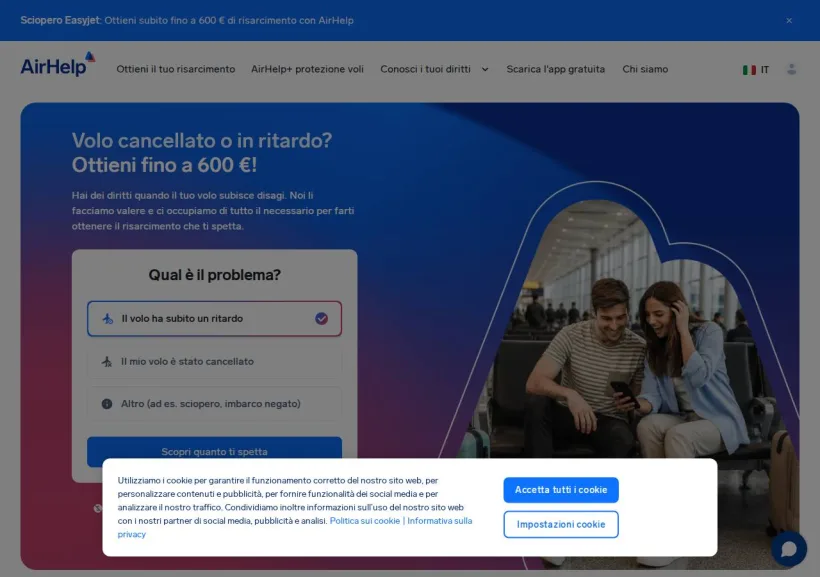Go to Ottieni il tuo risarcimento
820x577 pixels.
tap(176, 69)
